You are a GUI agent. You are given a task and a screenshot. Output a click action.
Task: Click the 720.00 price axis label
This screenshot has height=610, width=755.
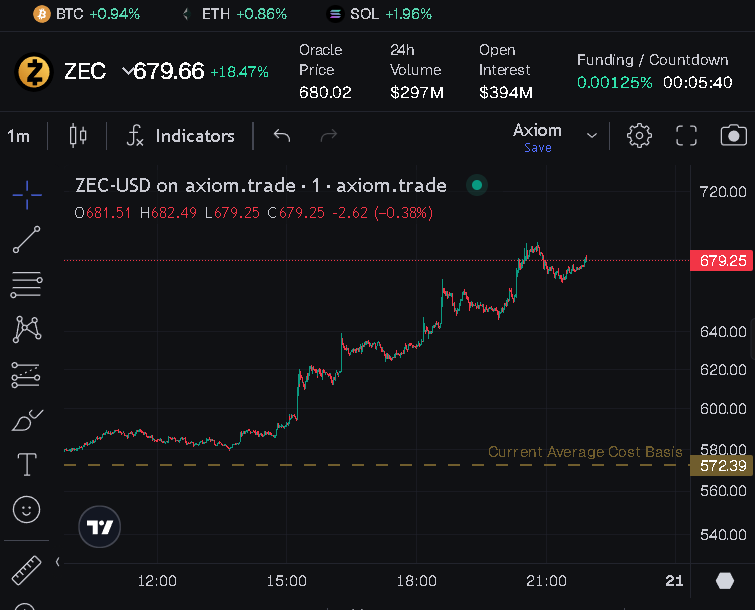[x=723, y=192]
